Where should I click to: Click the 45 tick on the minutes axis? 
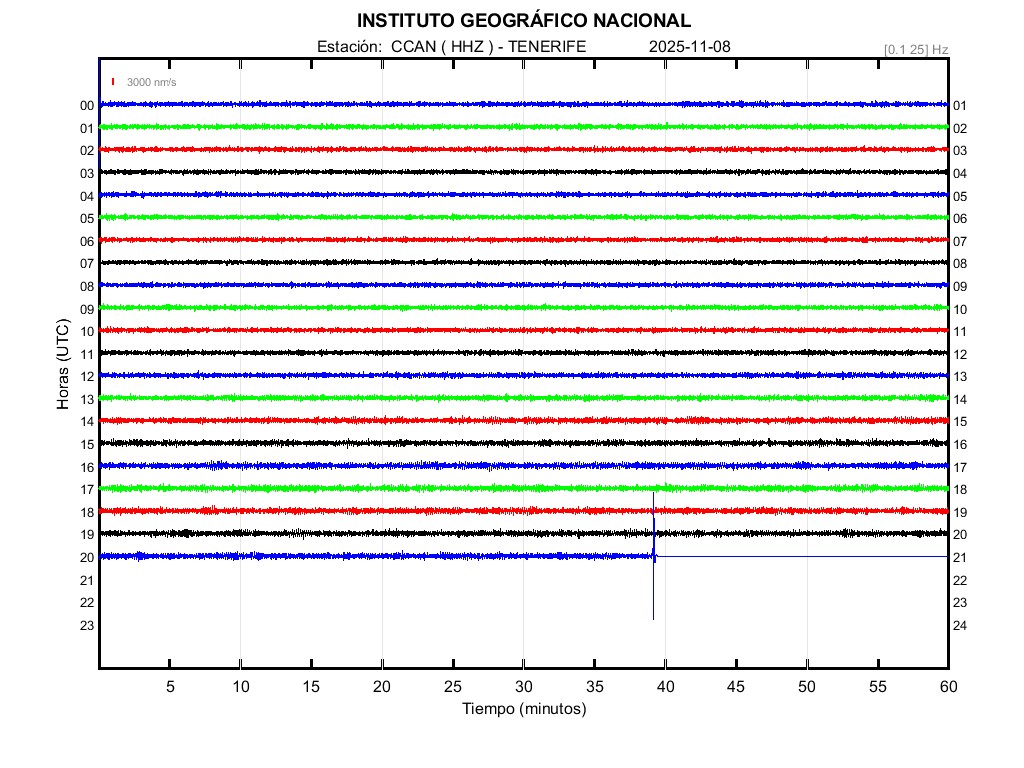coord(736,687)
